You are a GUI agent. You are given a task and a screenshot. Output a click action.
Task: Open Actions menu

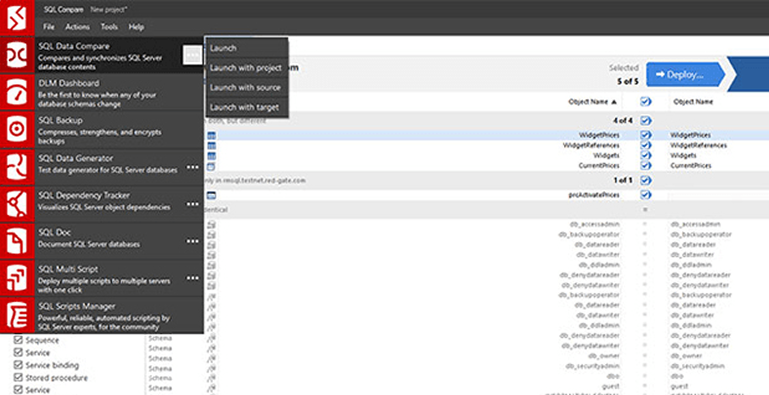coord(77,27)
